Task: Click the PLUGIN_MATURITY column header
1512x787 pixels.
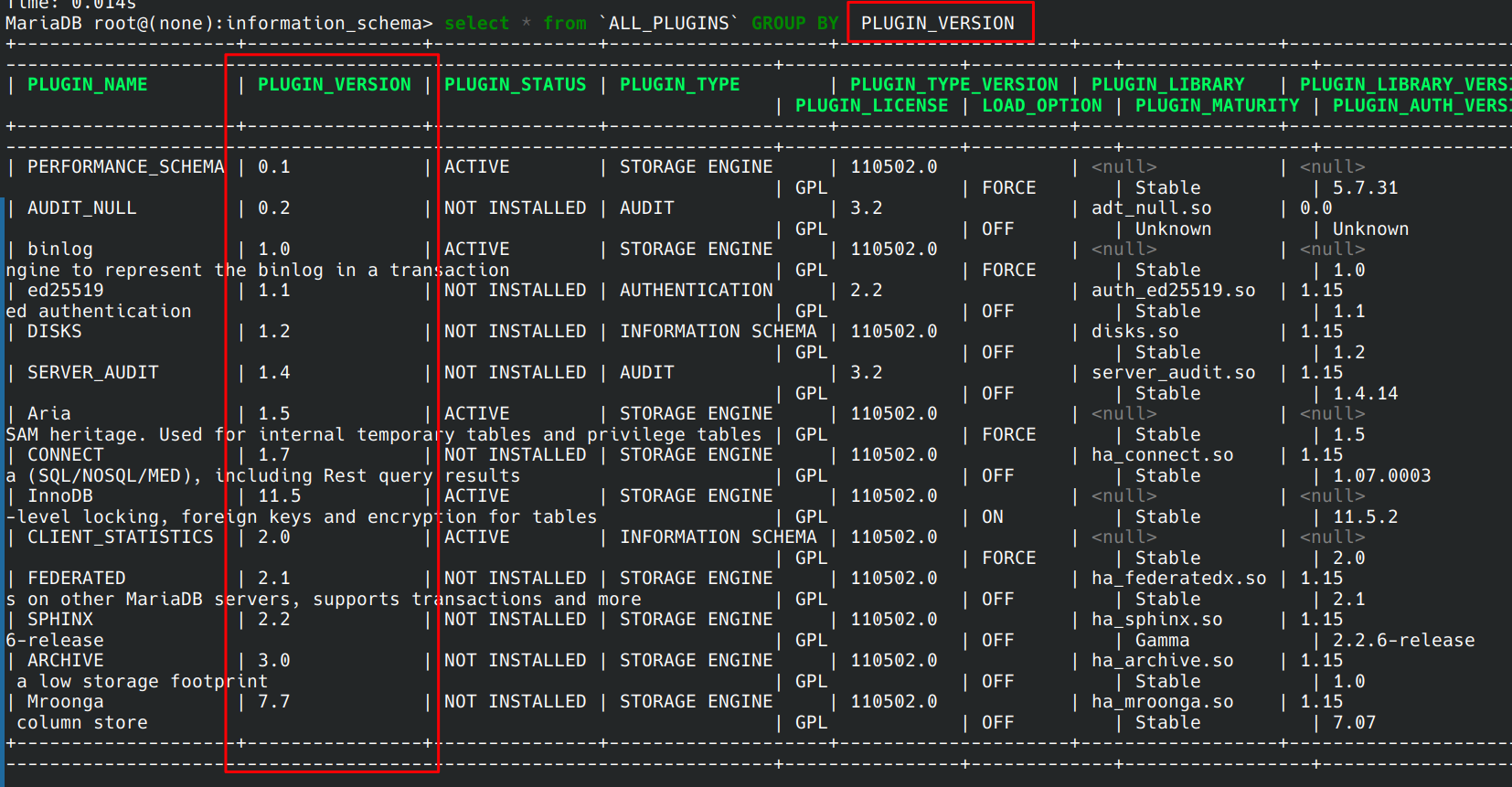Action: click(1217, 106)
